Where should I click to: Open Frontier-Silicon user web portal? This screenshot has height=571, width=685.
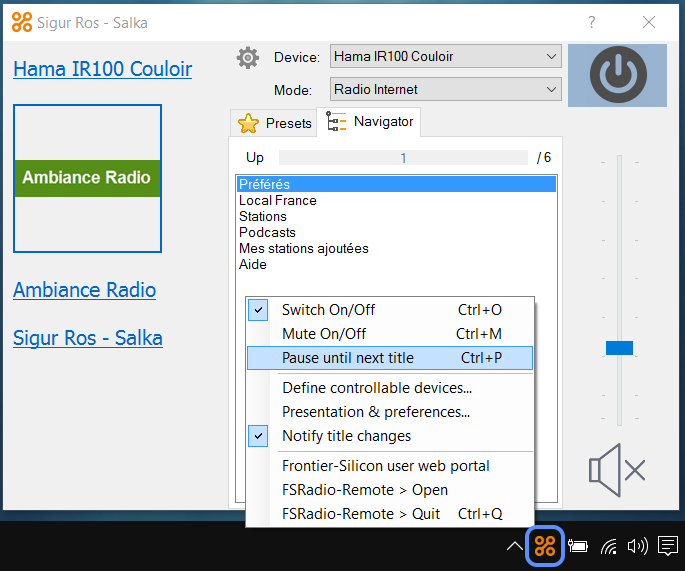[390, 466]
